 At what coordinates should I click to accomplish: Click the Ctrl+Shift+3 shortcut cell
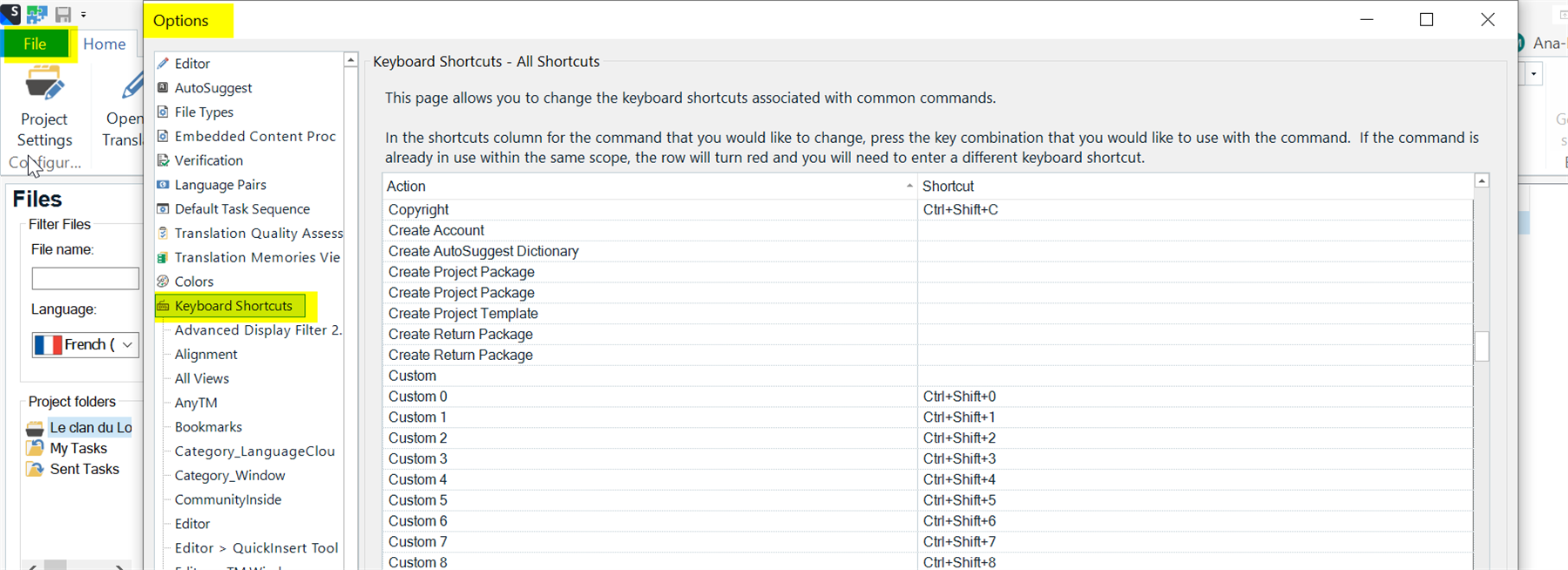coord(1195,459)
